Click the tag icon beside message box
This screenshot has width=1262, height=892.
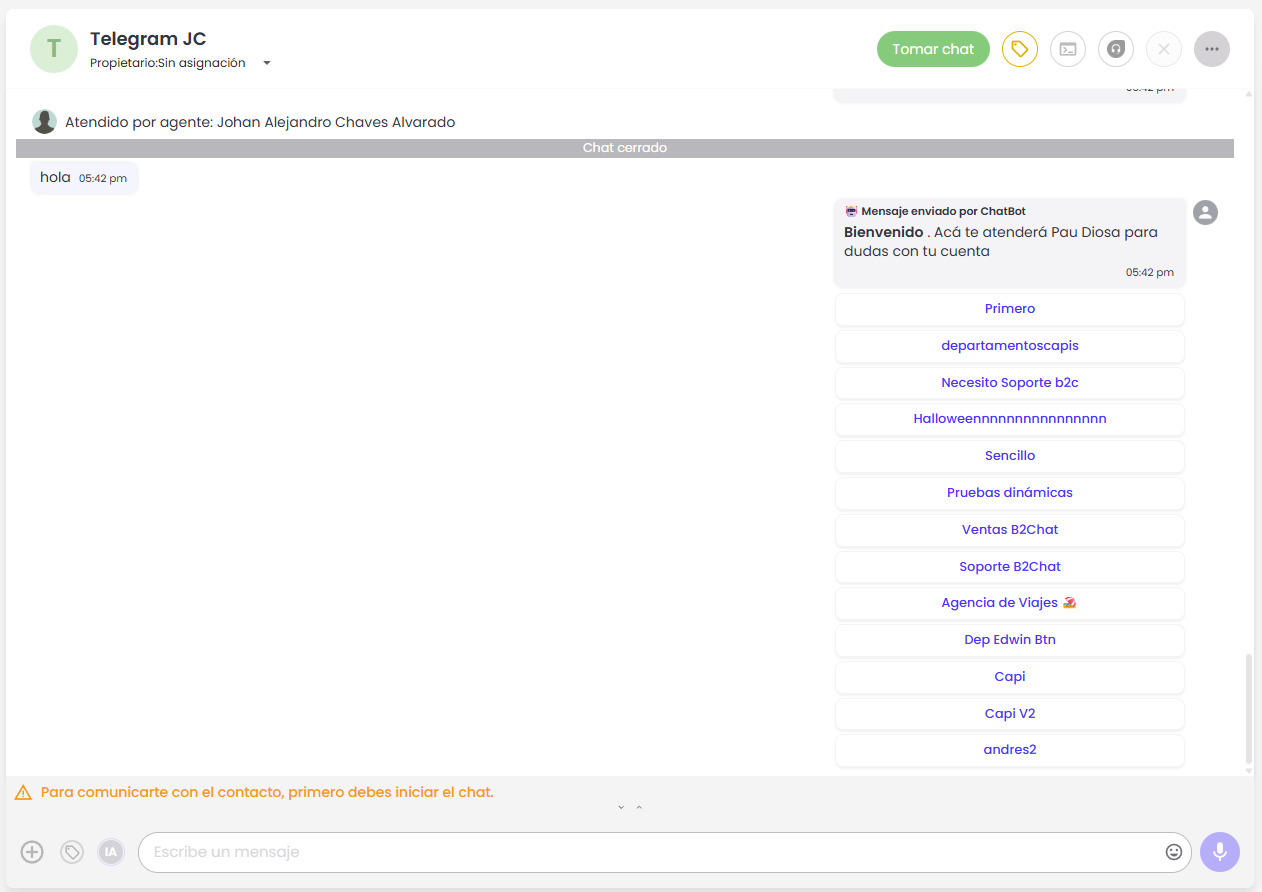click(72, 852)
